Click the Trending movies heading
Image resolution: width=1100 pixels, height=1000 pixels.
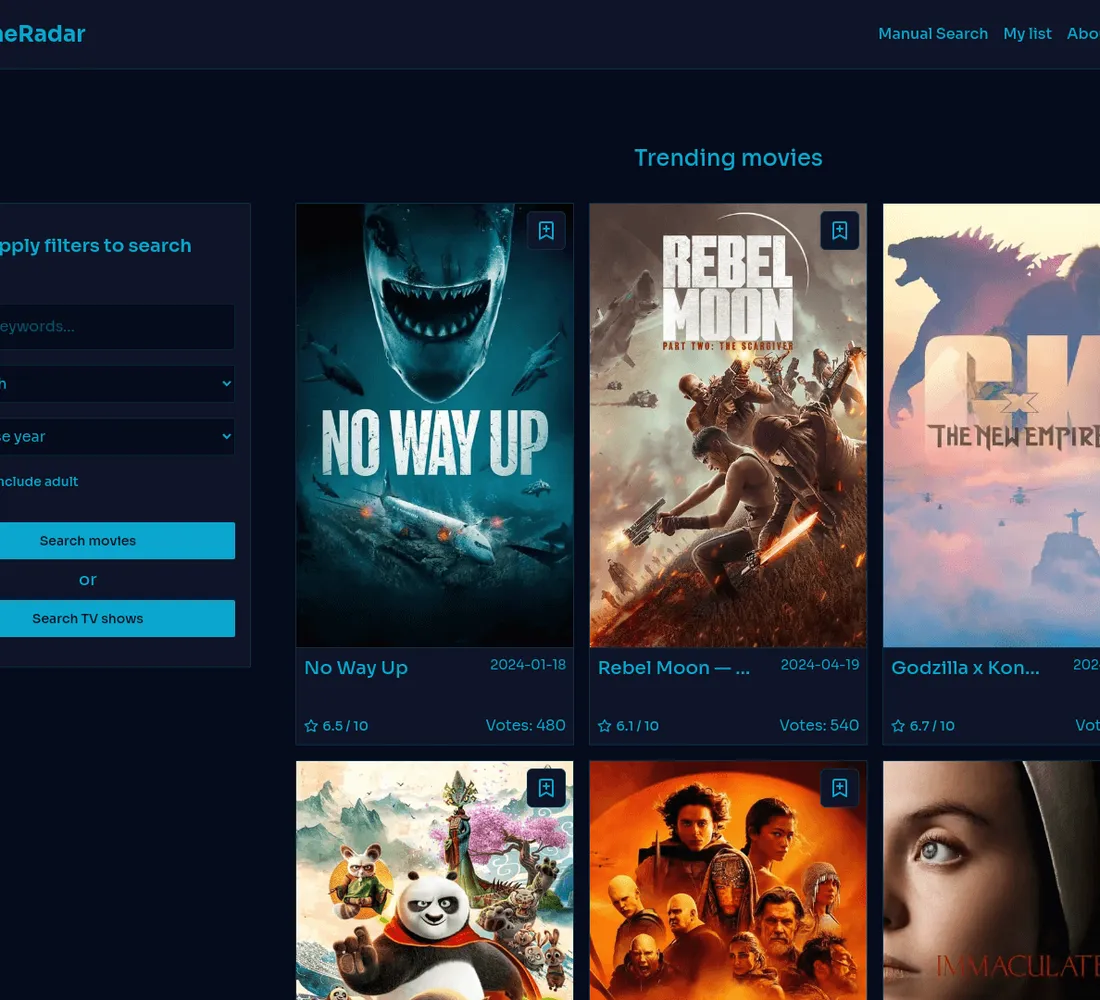(728, 158)
